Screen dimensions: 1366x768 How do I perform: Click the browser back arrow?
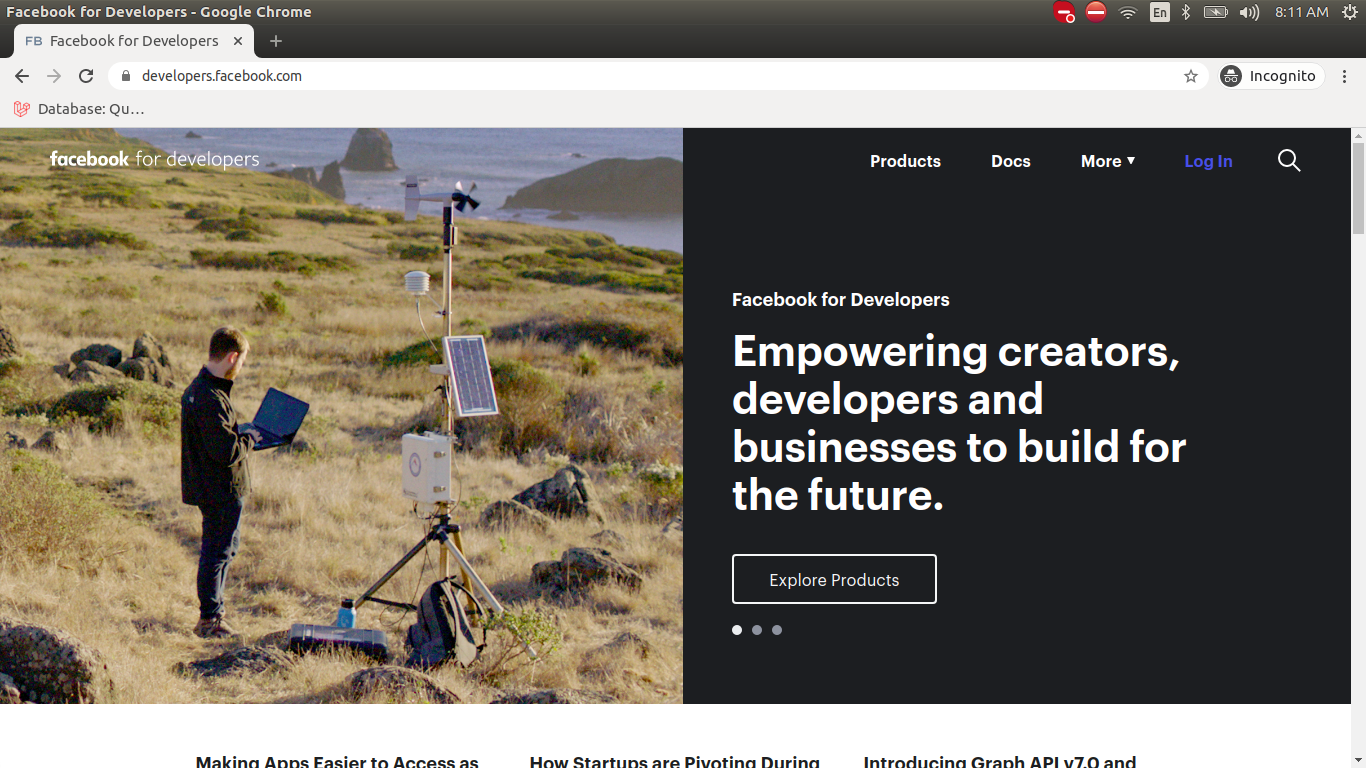pyautogui.click(x=22, y=76)
